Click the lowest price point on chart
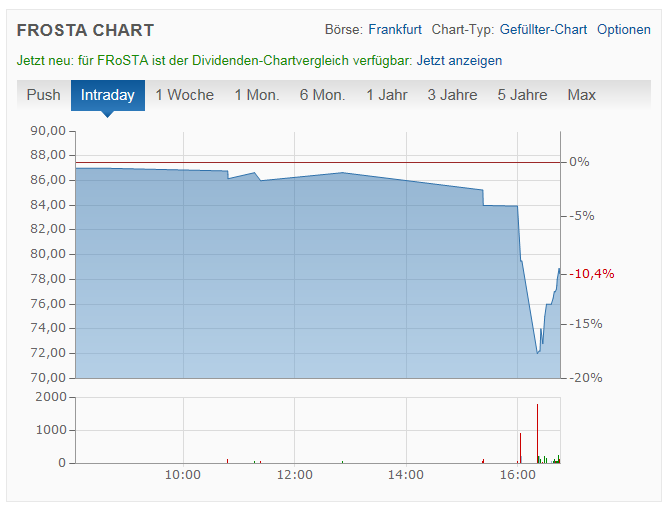This screenshot has height=512, width=672. click(x=537, y=352)
